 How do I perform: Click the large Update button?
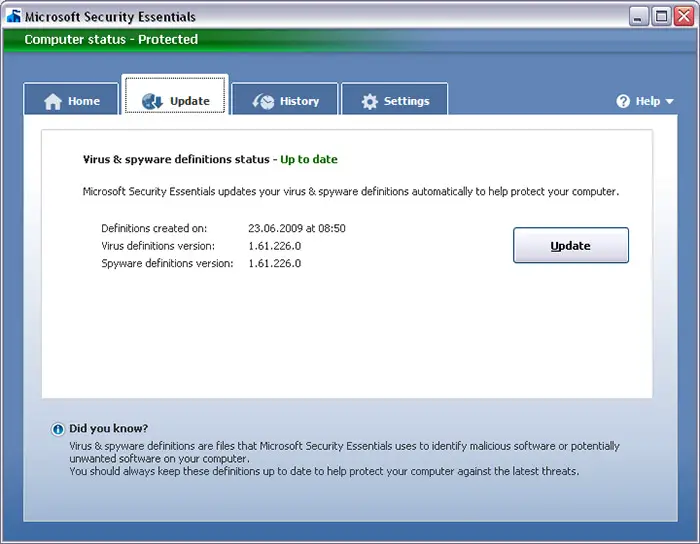pyautogui.click(x=571, y=245)
